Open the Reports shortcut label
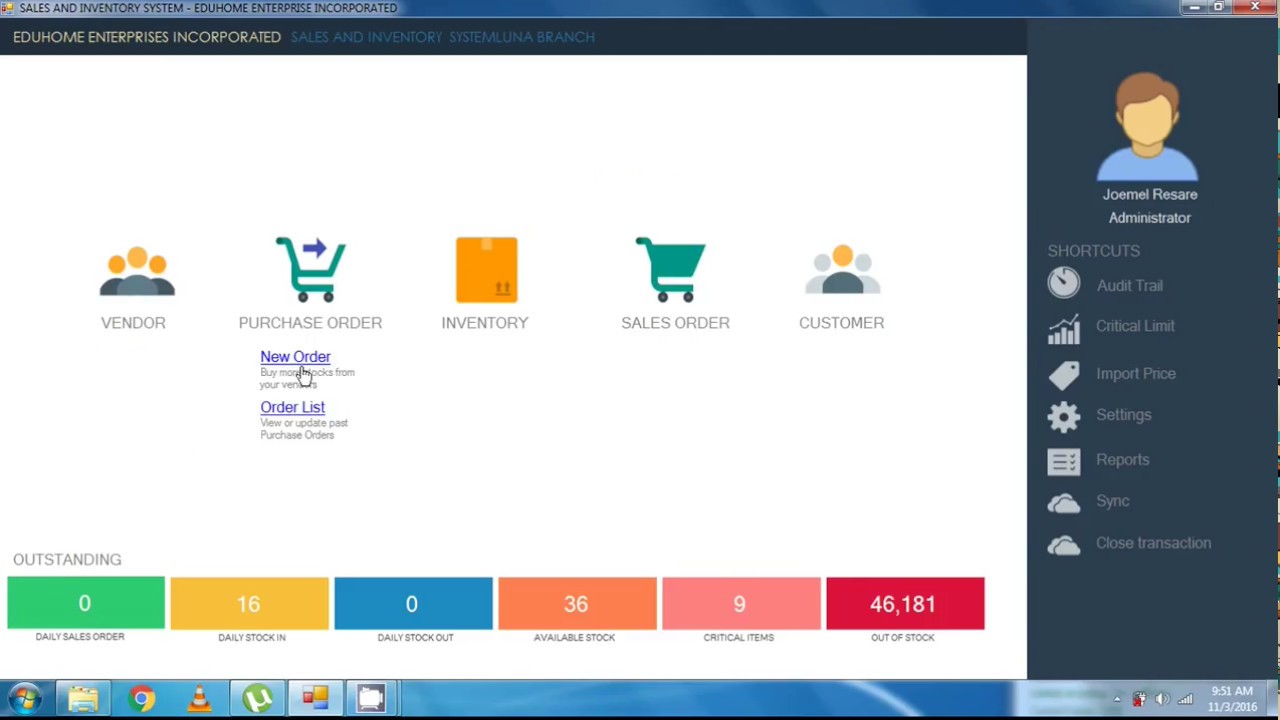The width and height of the screenshot is (1280, 720). coord(1123,459)
